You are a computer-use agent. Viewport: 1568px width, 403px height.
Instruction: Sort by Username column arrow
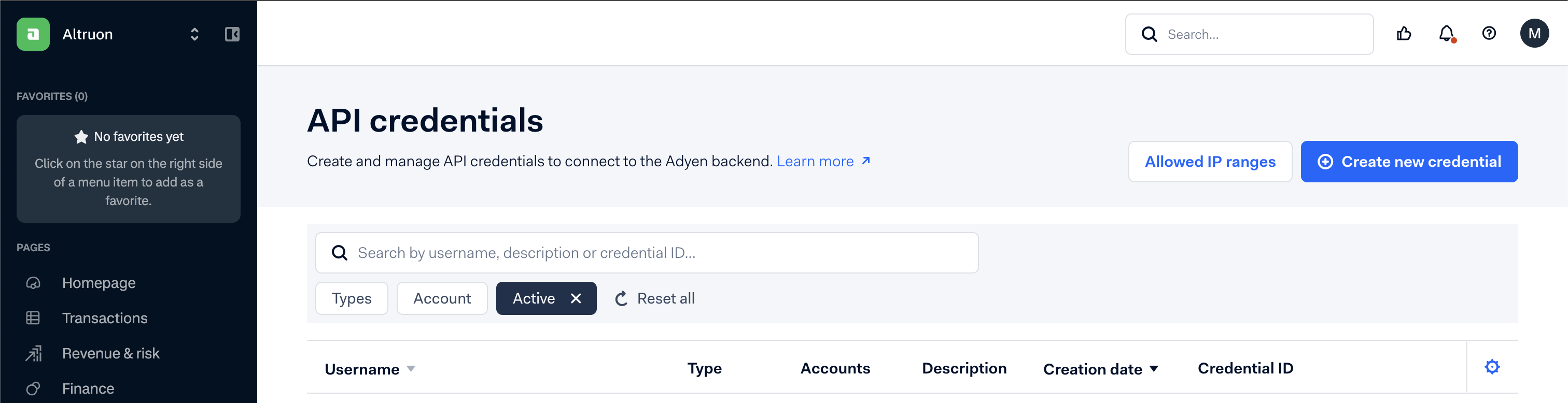pos(411,369)
